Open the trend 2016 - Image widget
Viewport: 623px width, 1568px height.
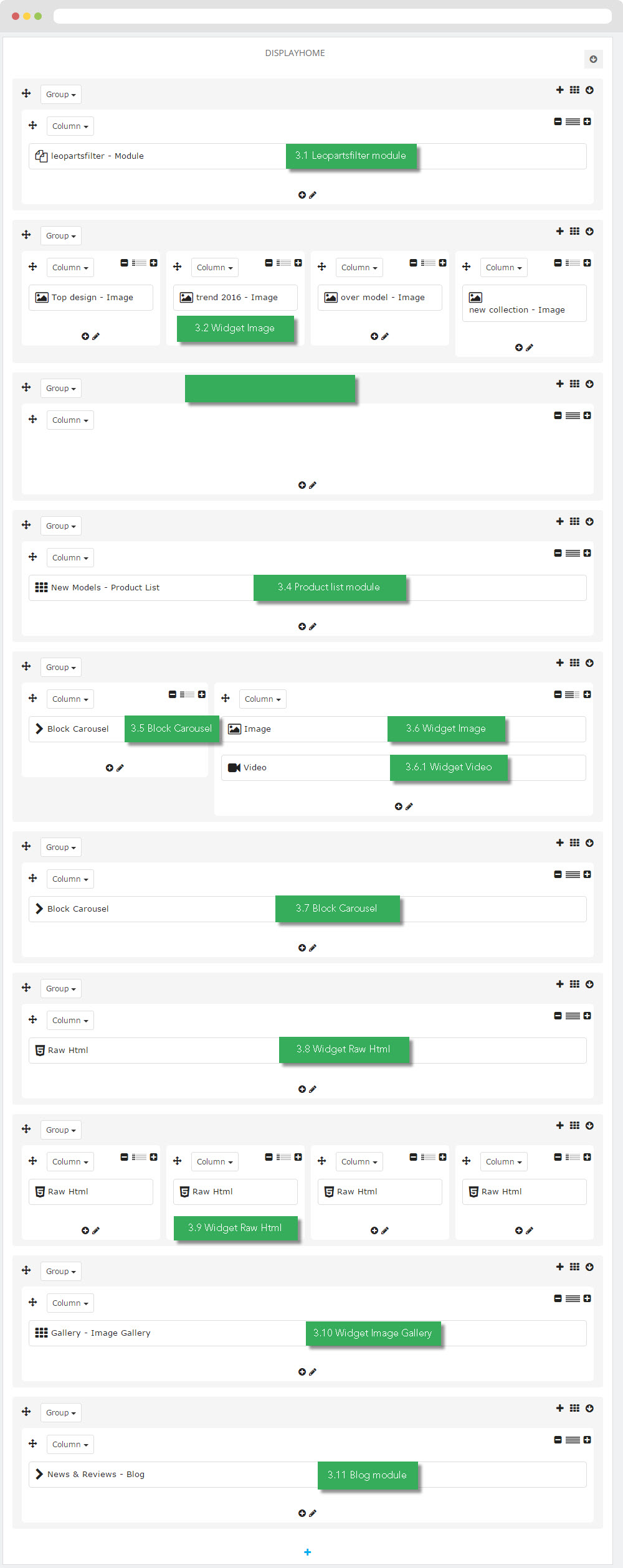point(236,298)
